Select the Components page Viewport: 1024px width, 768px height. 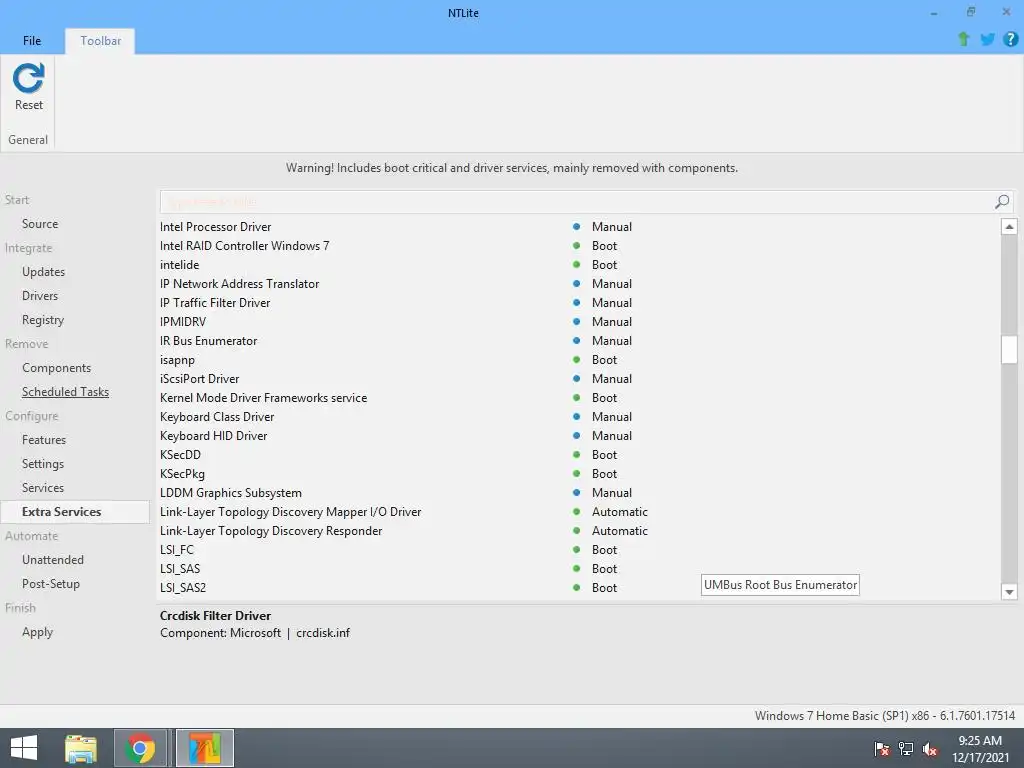click(57, 368)
